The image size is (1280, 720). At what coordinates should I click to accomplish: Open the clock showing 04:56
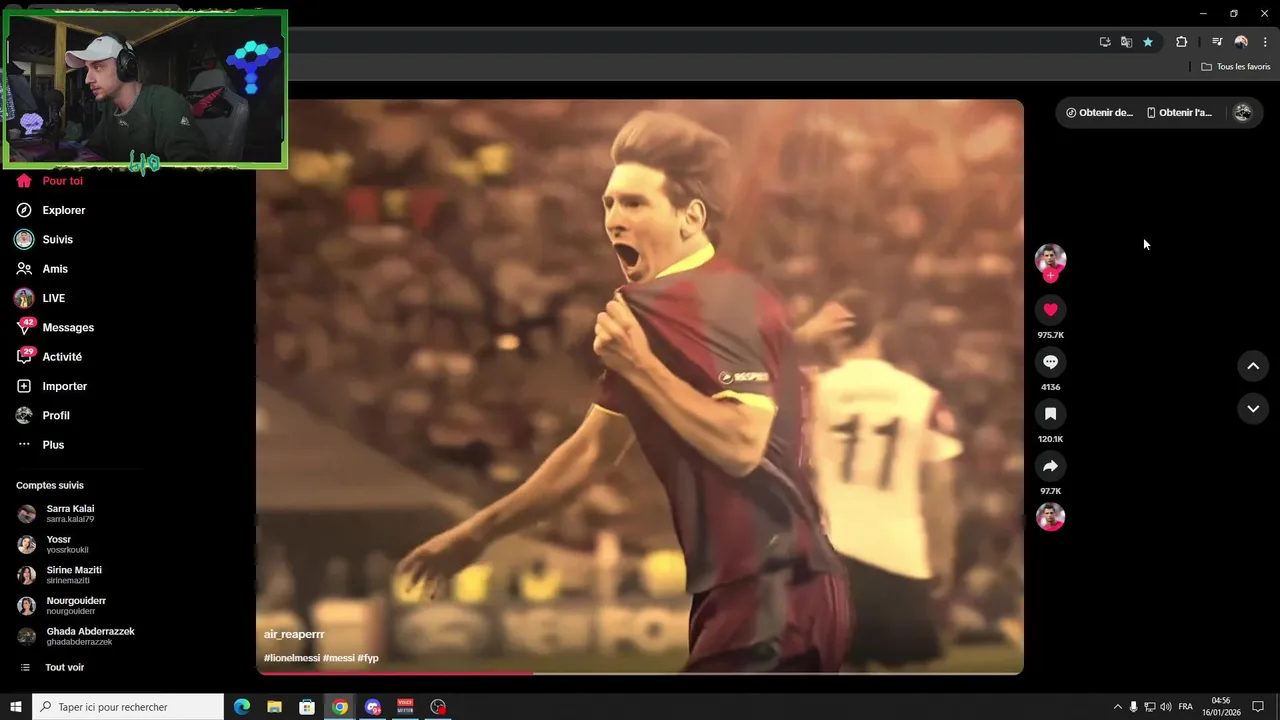click(1222, 707)
